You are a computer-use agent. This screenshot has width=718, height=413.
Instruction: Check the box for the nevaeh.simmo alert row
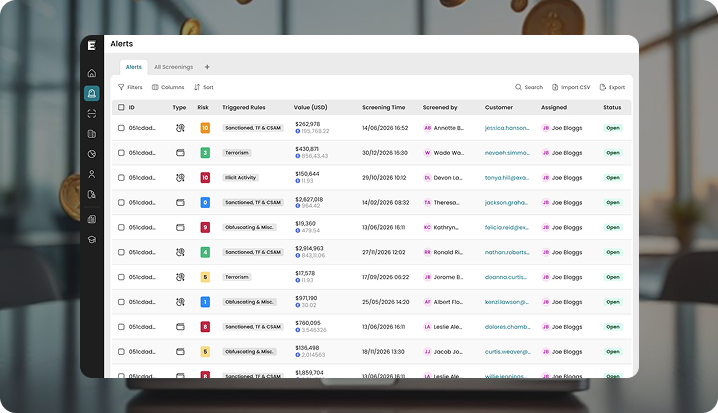[121, 153]
